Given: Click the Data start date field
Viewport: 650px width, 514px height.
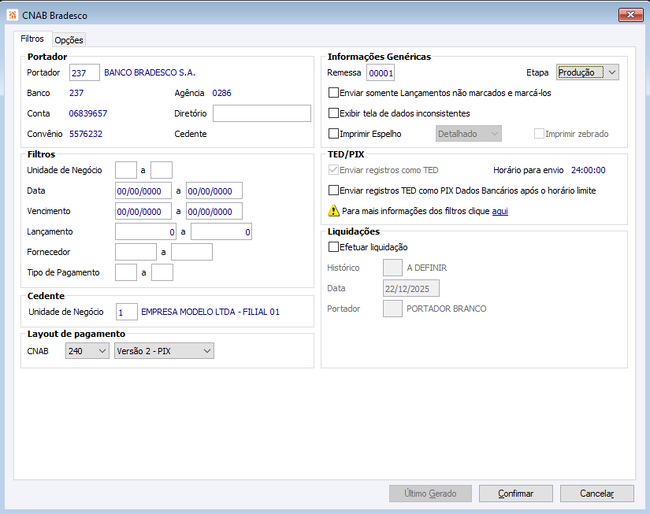Looking at the screenshot, I should pyautogui.click(x=143, y=191).
